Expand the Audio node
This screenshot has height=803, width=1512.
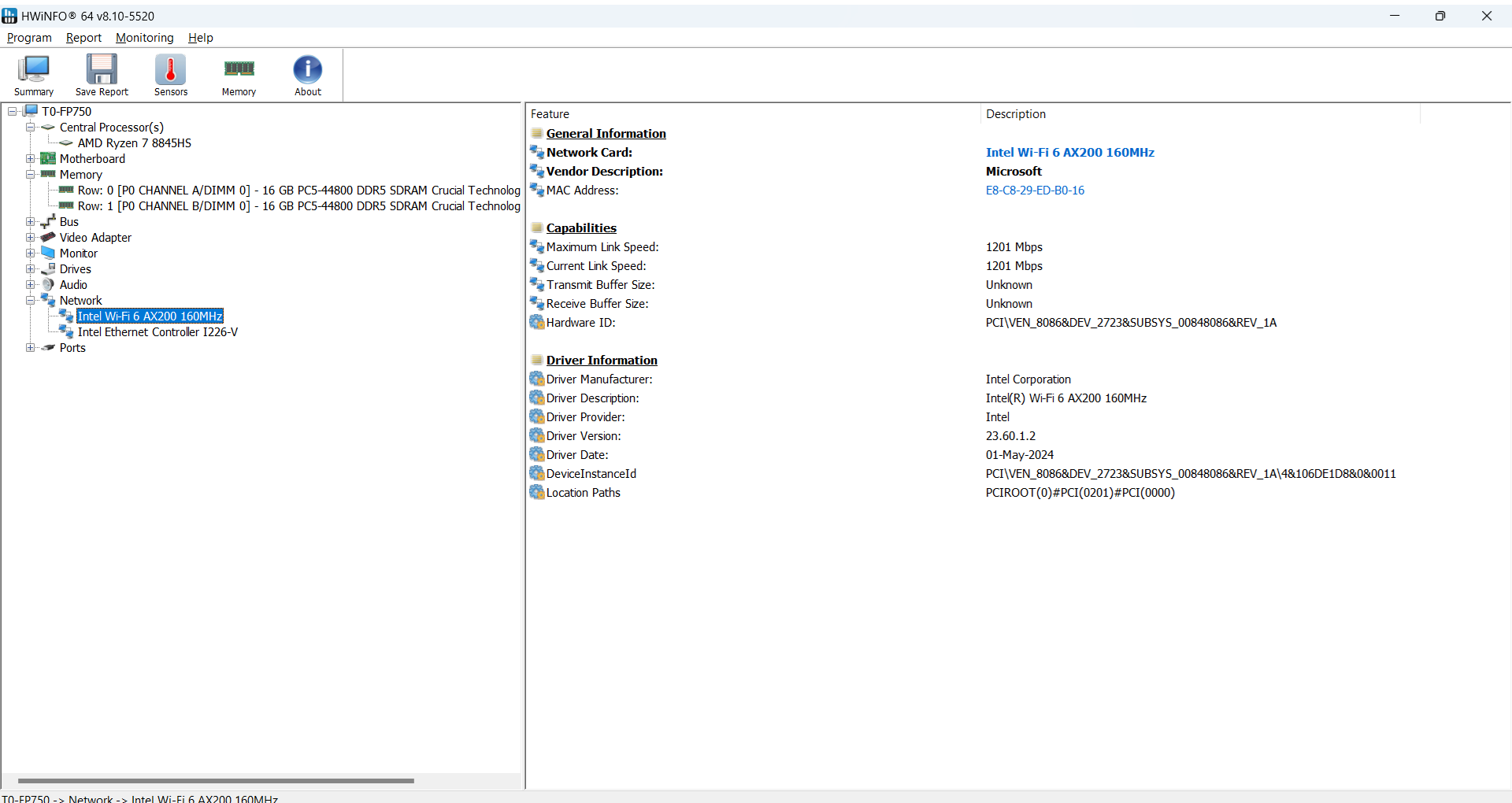click(30, 284)
